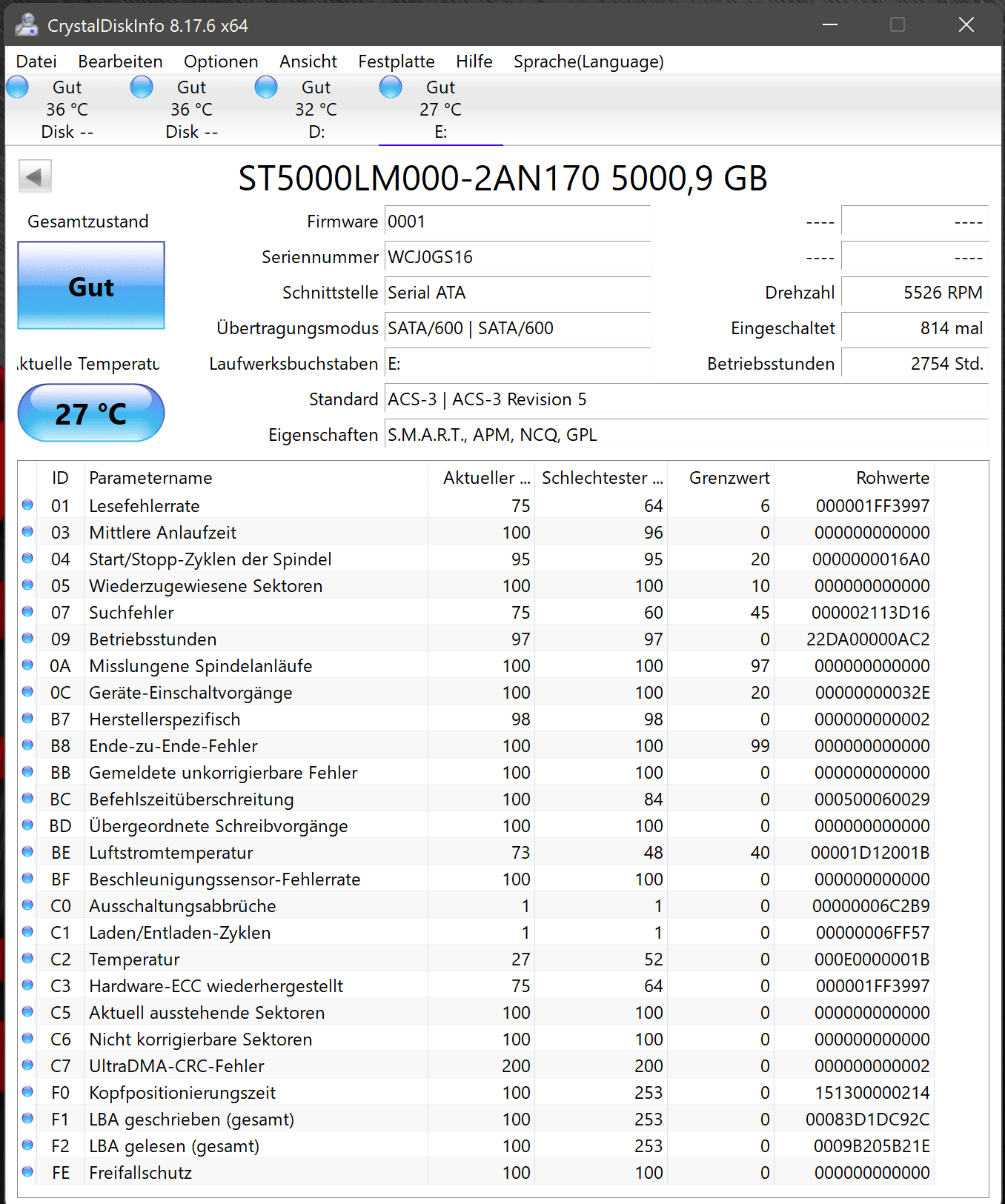Image resolution: width=1005 pixels, height=1204 pixels.
Task: Click the Übertragungsmodus SATA/600 field
Action: [x=517, y=328]
